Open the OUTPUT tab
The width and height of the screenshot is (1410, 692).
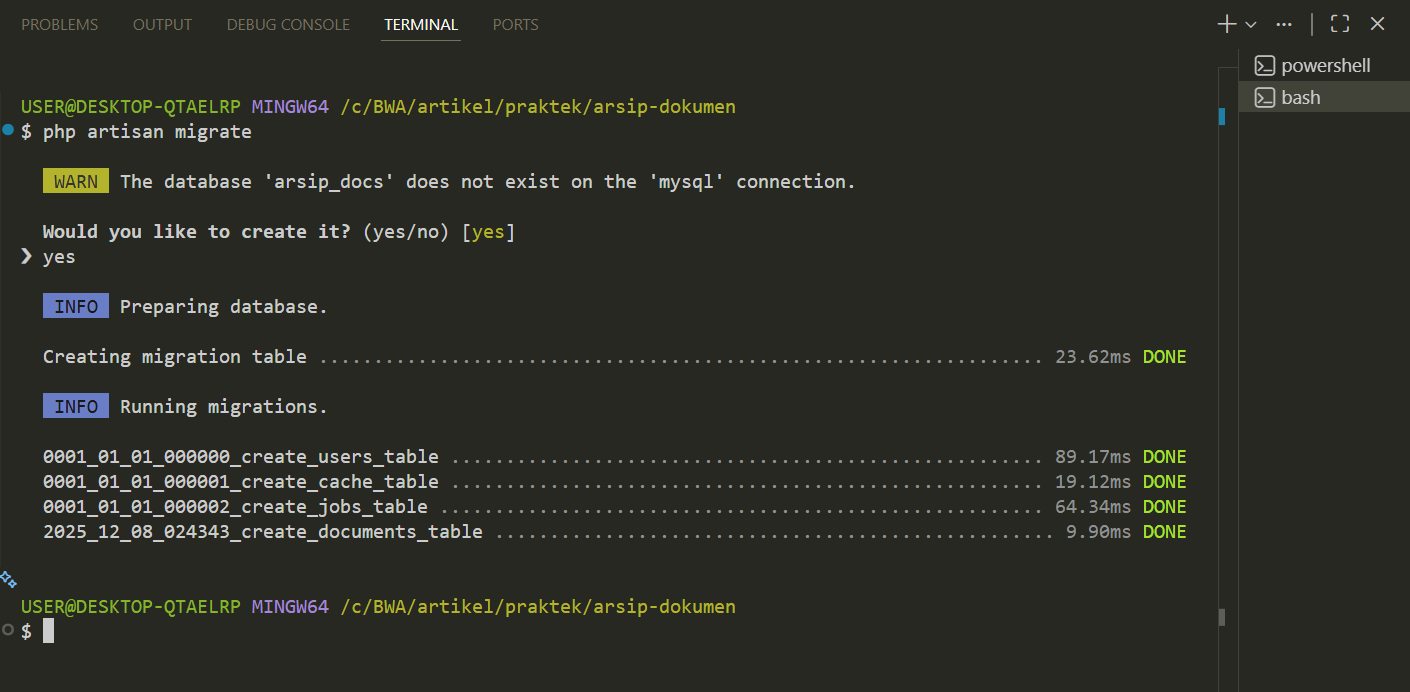click(162, 25)
